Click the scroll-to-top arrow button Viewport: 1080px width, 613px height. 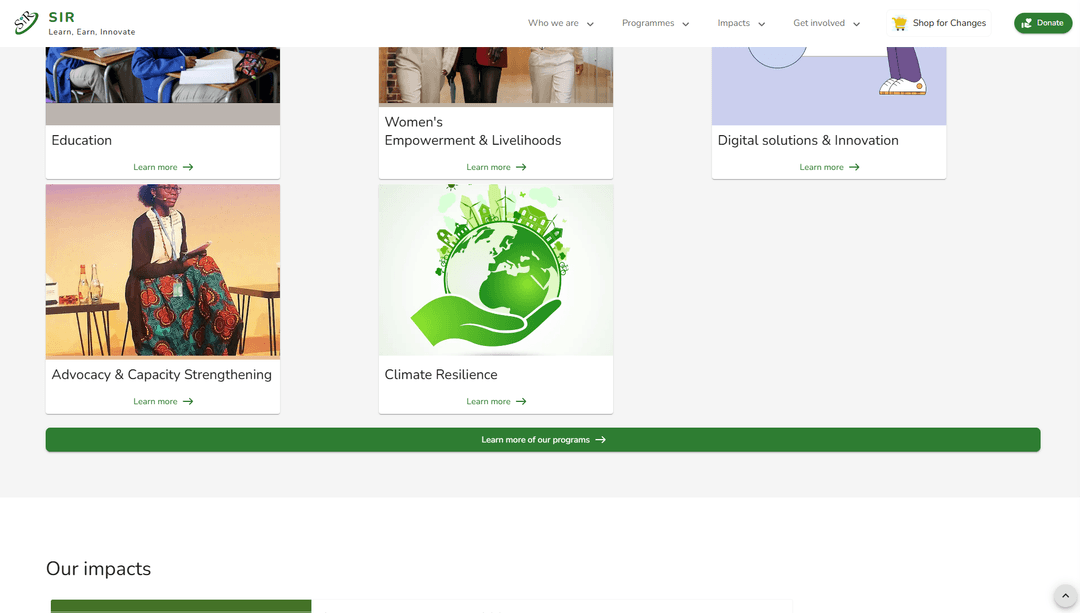[1064, 597]
